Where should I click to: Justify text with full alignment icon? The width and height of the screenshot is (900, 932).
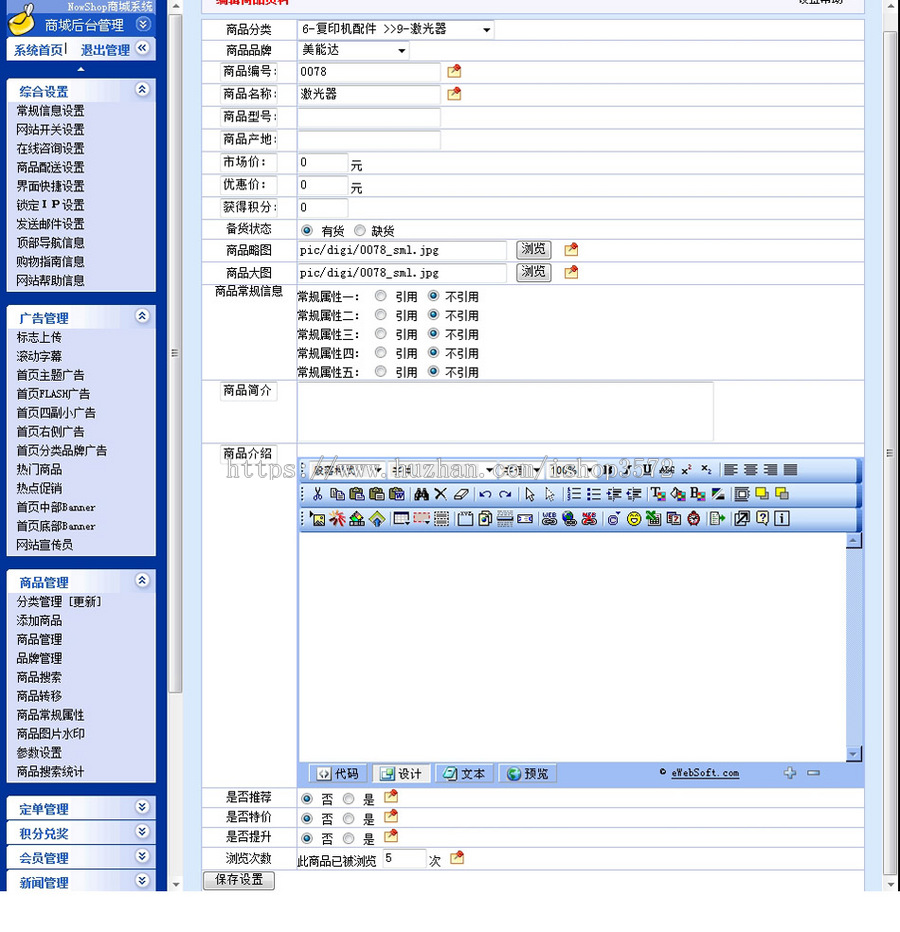(790, 470)
